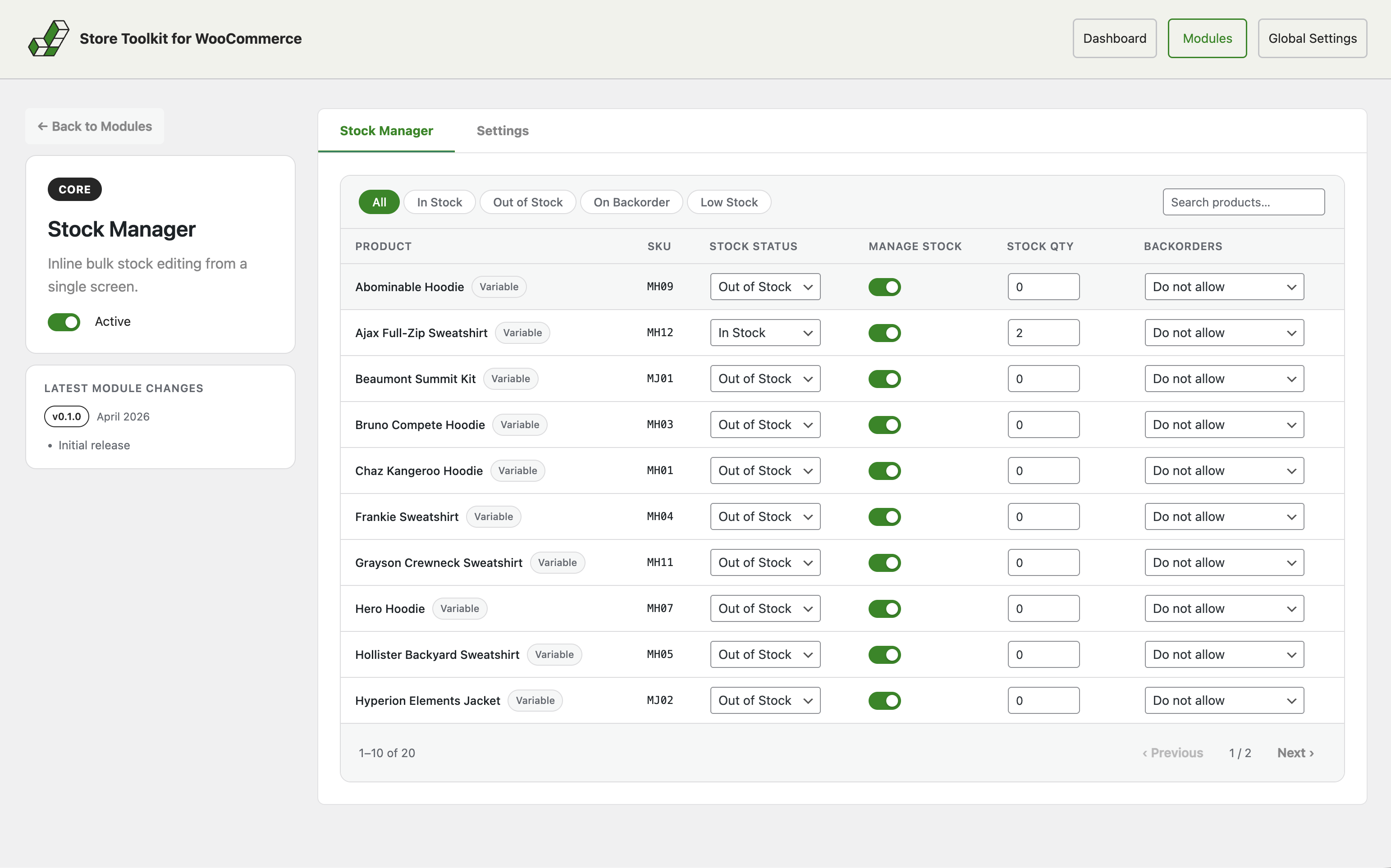Toggle manage stock for Hollister Backyard Sweatshirt

884,654
